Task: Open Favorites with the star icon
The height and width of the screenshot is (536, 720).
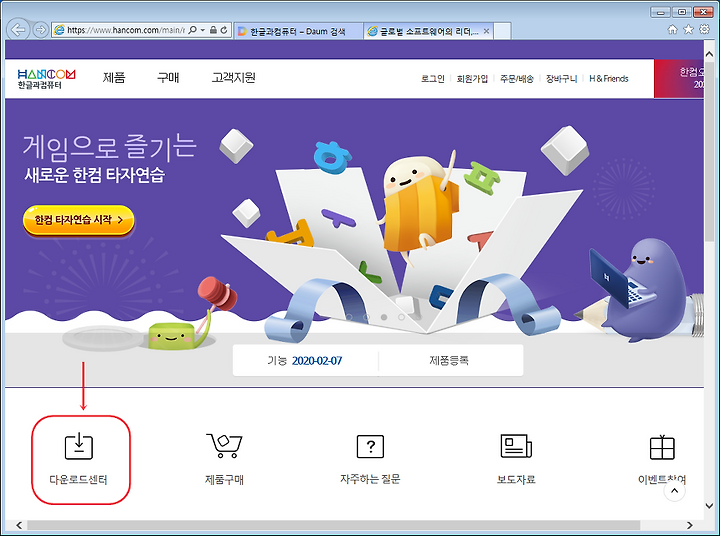Action: tap(688, 29)
